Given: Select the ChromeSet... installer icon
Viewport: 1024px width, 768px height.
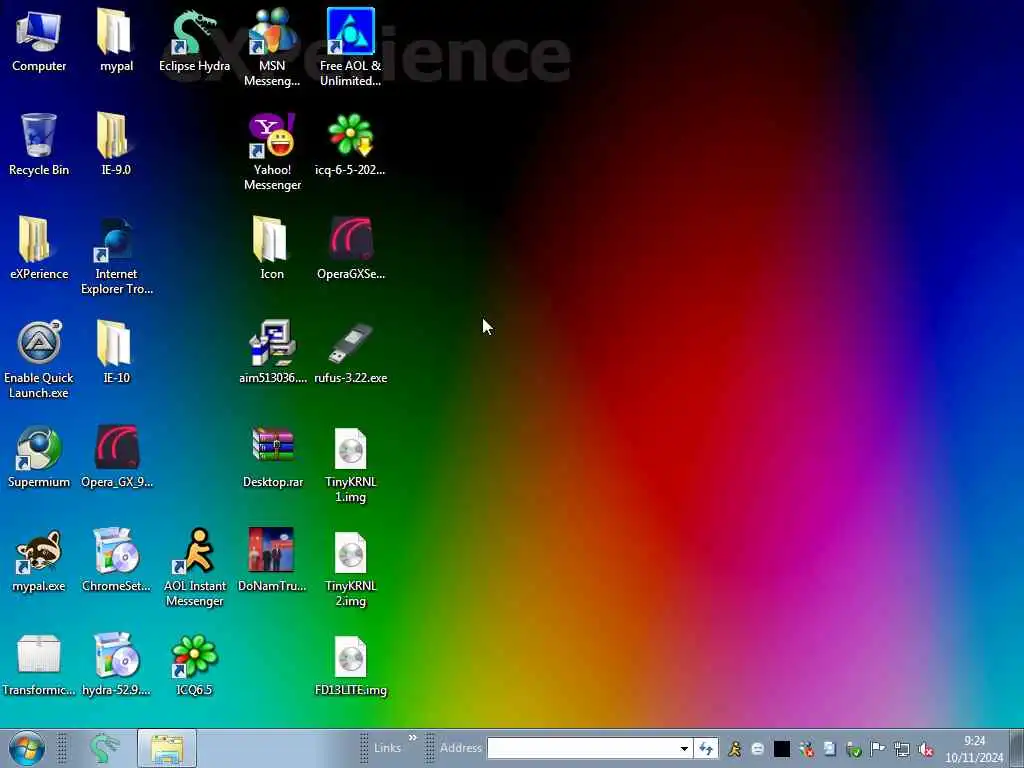Looking at the screenshot, I should (x=116, y=560).
